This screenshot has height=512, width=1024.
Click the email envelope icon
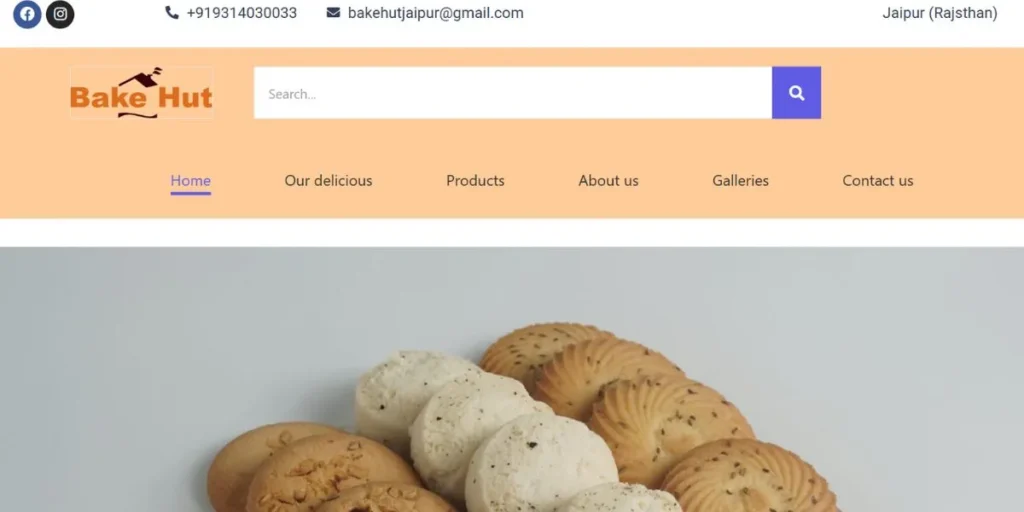(x=333, y=12)
